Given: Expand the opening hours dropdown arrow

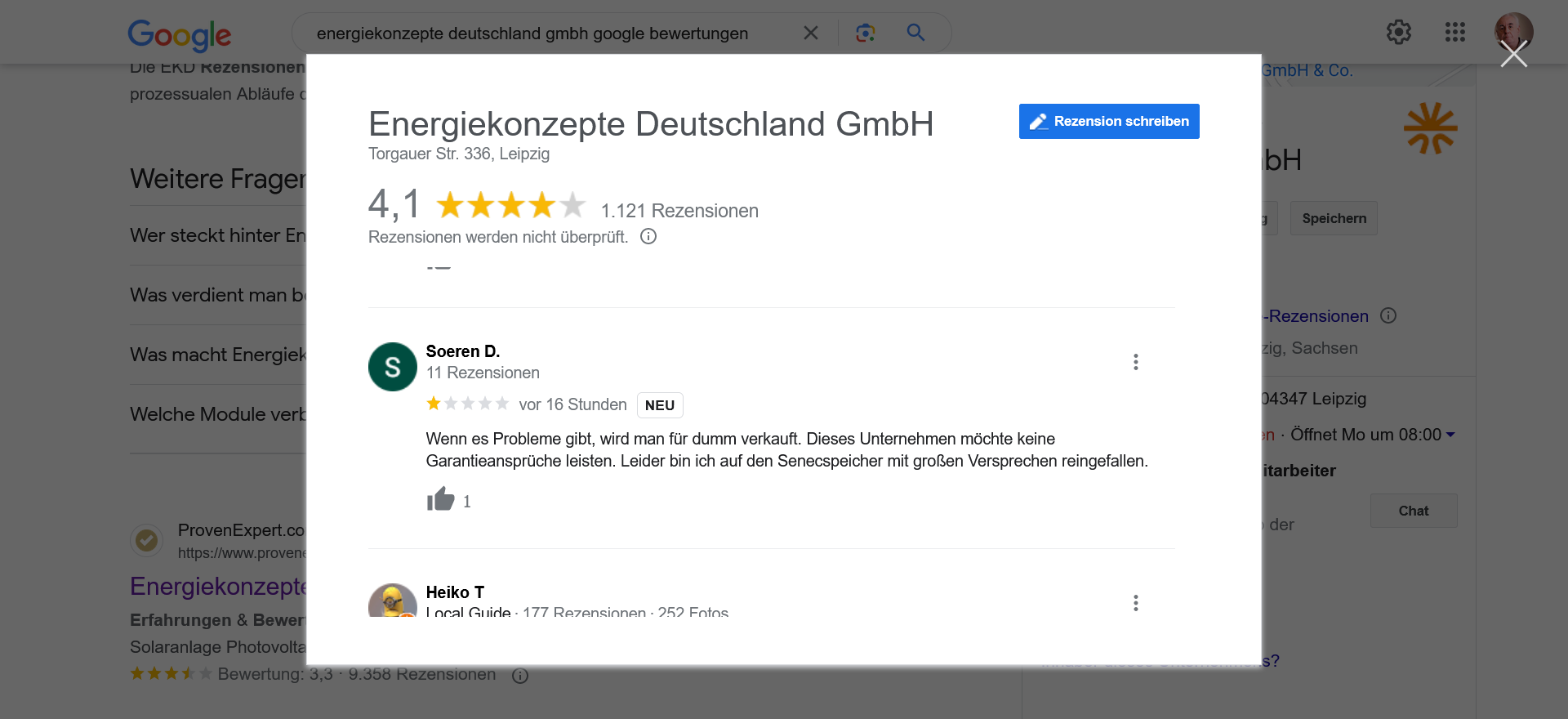Looking at the screenshot, I should pos(1450,435).
